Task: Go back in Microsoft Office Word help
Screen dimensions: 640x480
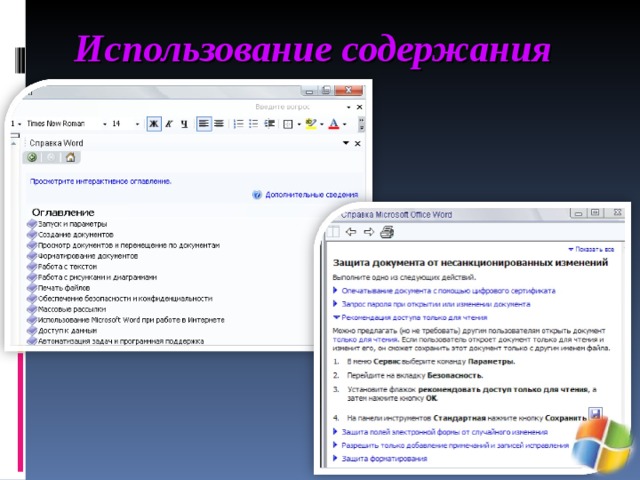Action: [351, 232]
